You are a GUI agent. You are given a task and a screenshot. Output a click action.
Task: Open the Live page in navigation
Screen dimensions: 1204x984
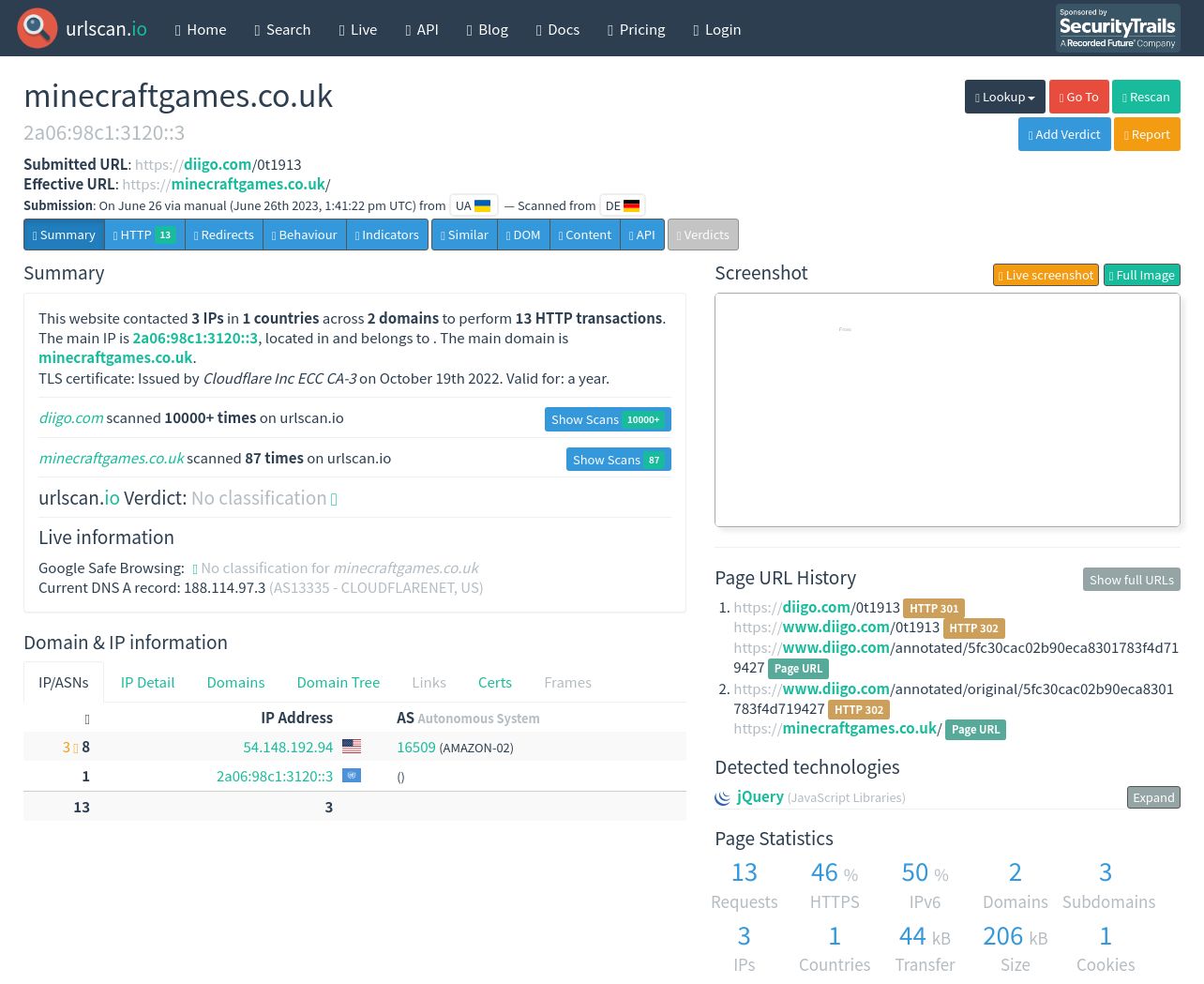(358, 29)
